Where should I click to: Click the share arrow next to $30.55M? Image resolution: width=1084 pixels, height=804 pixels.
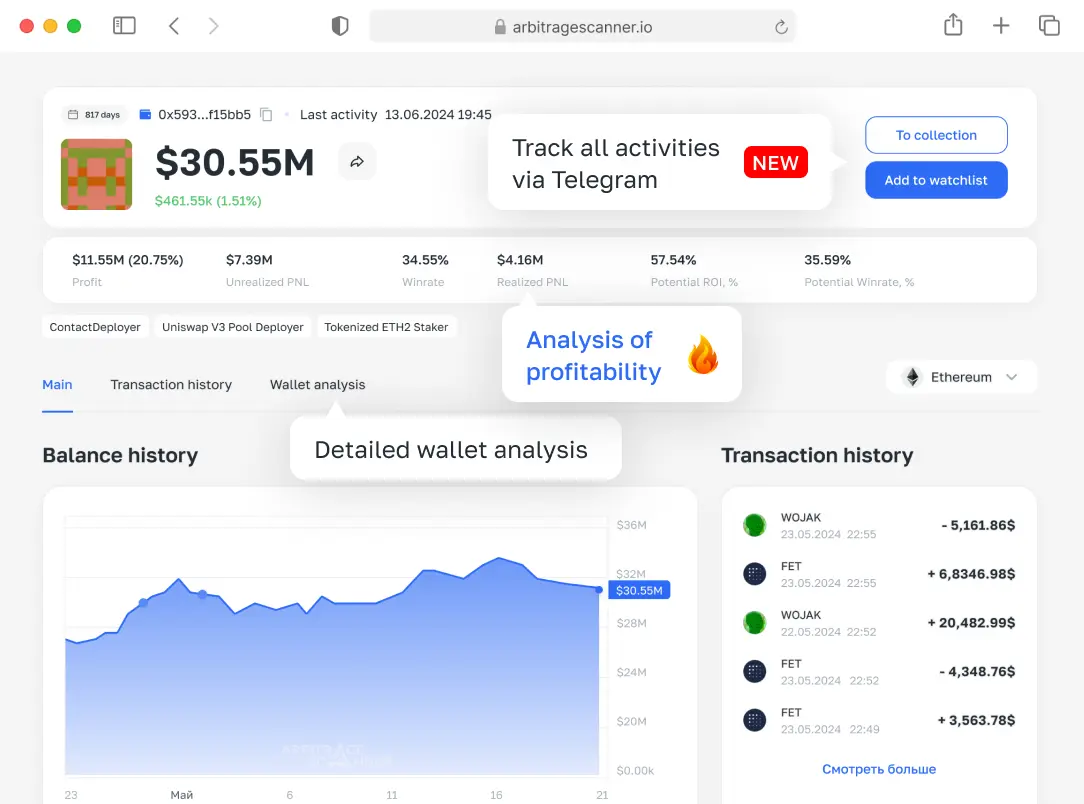357,161
